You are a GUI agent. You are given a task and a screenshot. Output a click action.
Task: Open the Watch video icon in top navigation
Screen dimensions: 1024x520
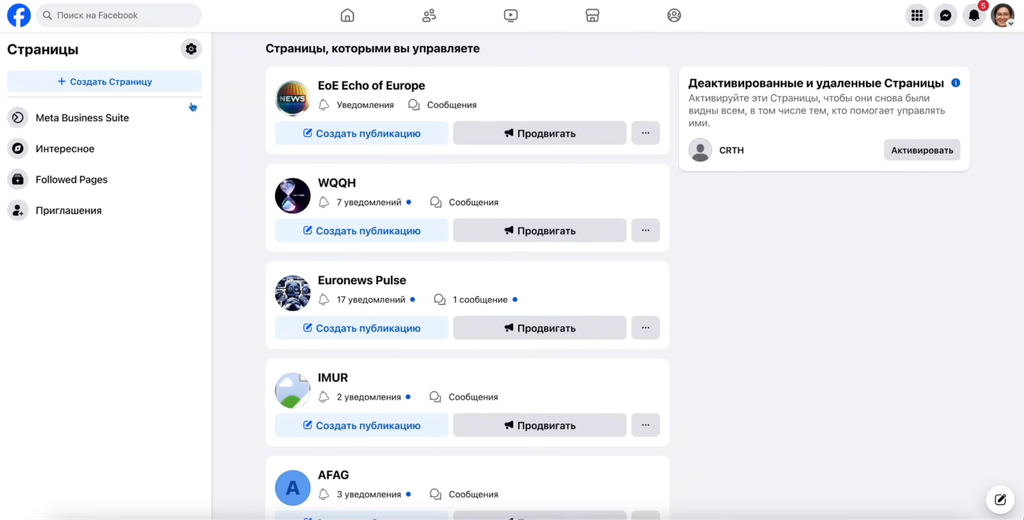(x=511, y=15)
